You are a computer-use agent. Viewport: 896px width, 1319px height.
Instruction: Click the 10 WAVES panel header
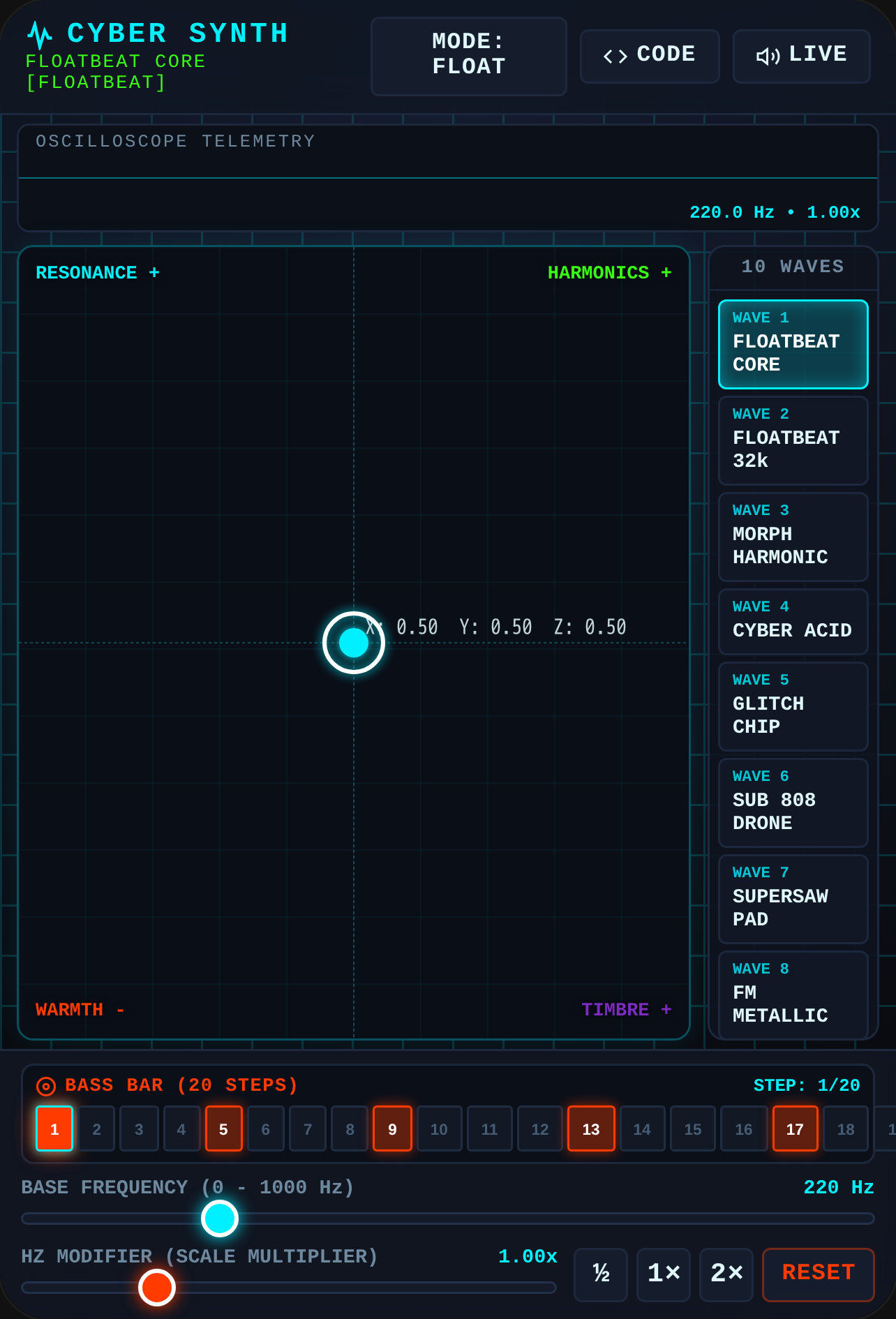[x=793, y=267]
